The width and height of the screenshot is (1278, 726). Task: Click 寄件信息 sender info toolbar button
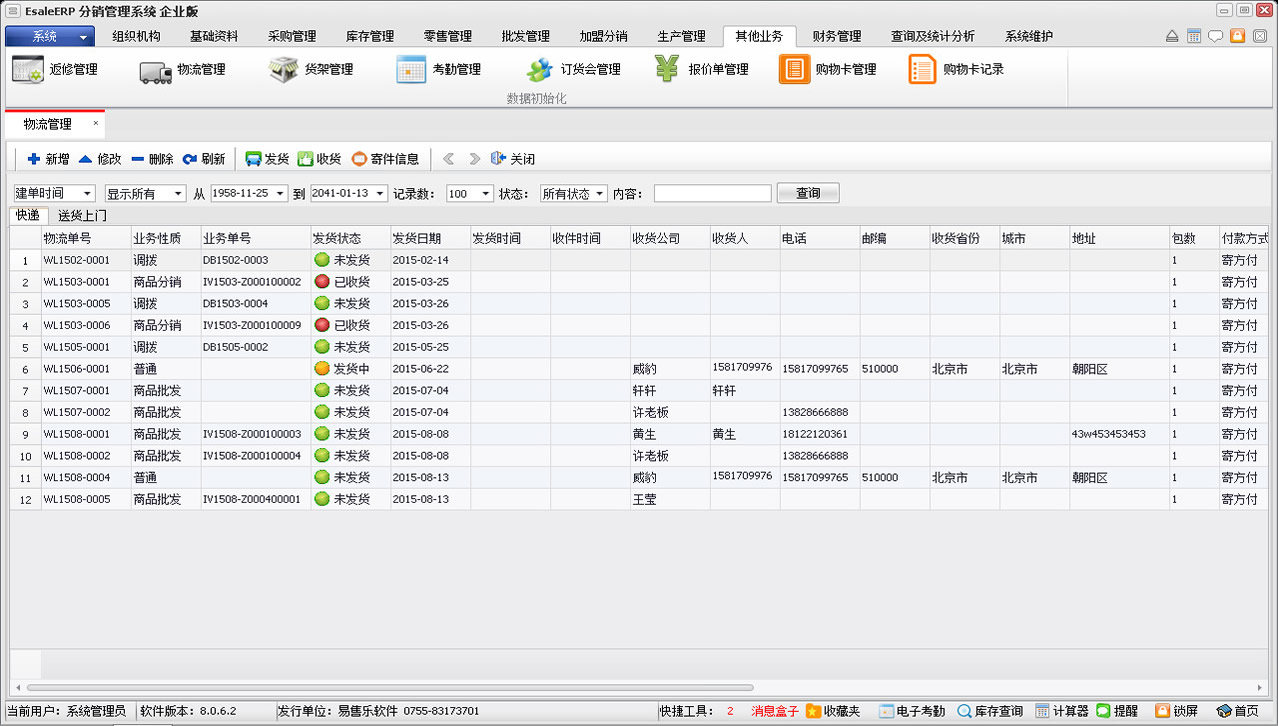coord(385,159)
